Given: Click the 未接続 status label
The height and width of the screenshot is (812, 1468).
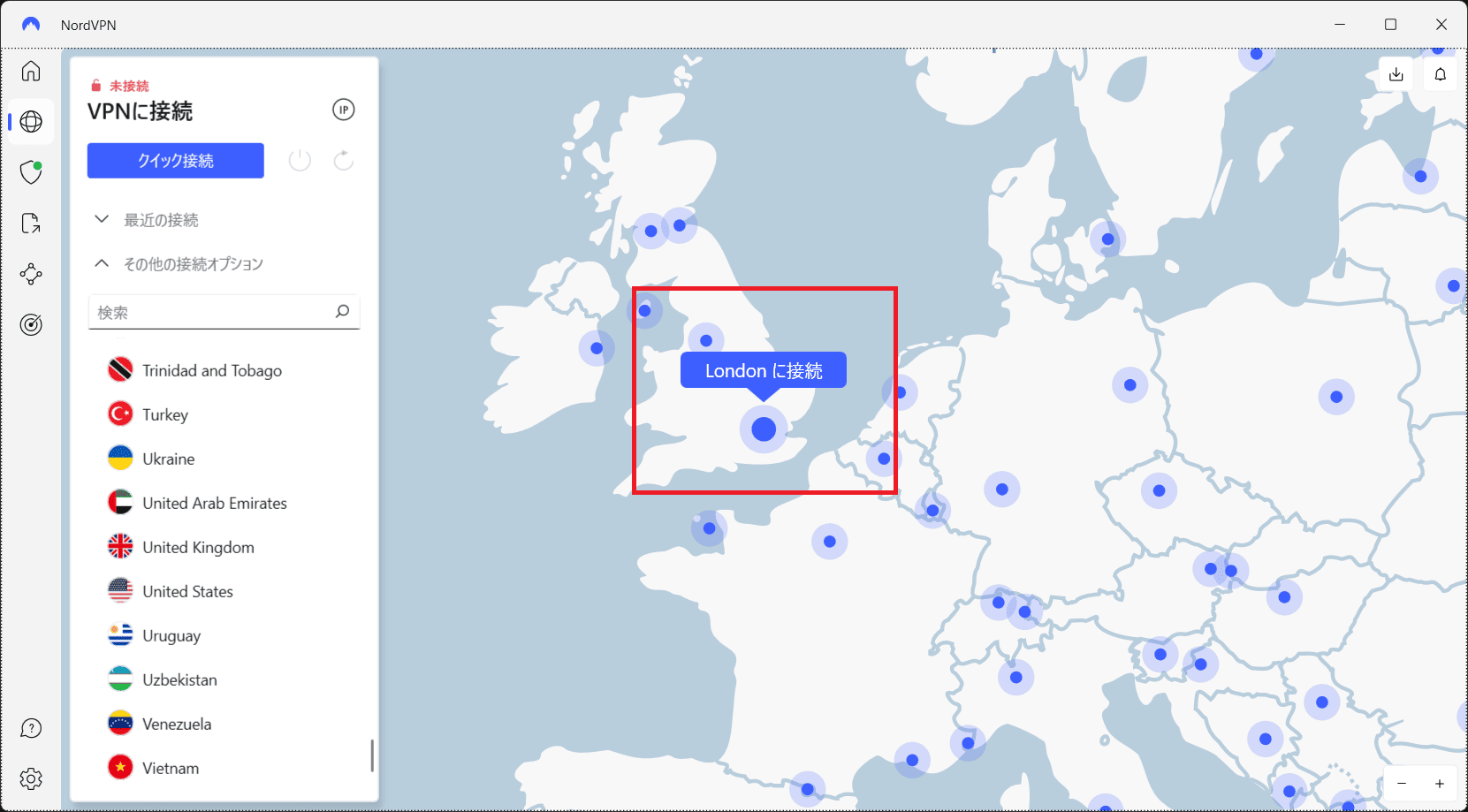Looking at the screenshot, I should pos(129,86).
